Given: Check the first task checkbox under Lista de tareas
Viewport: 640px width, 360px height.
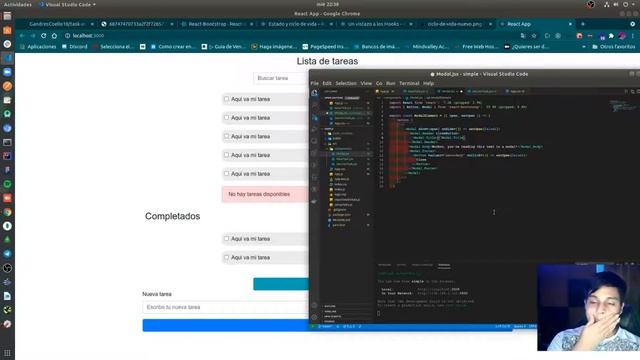Looking at the screenshot, I should click(x=227, y=99).
